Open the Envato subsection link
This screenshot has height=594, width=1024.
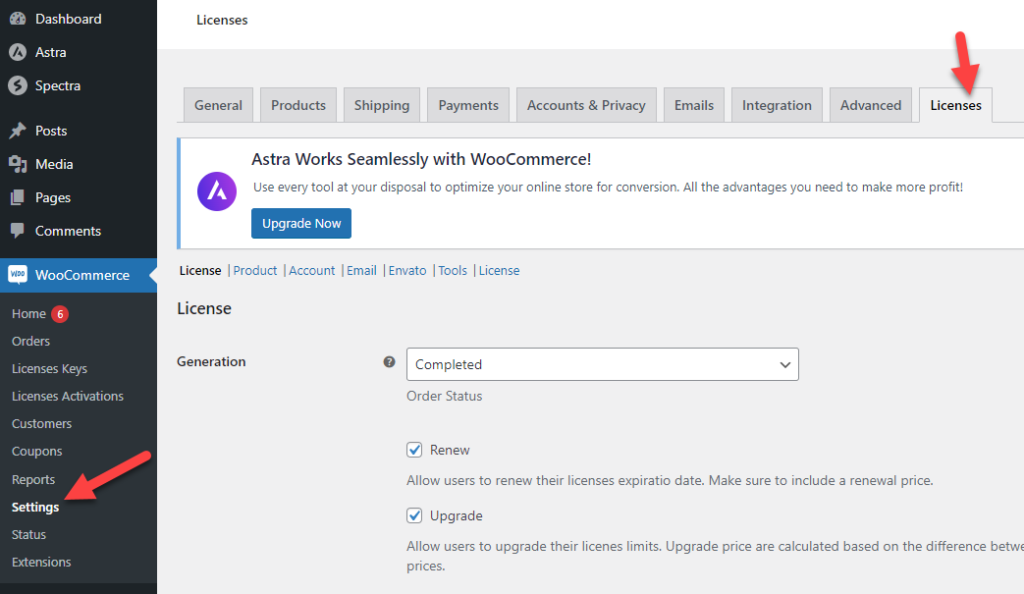408,270
